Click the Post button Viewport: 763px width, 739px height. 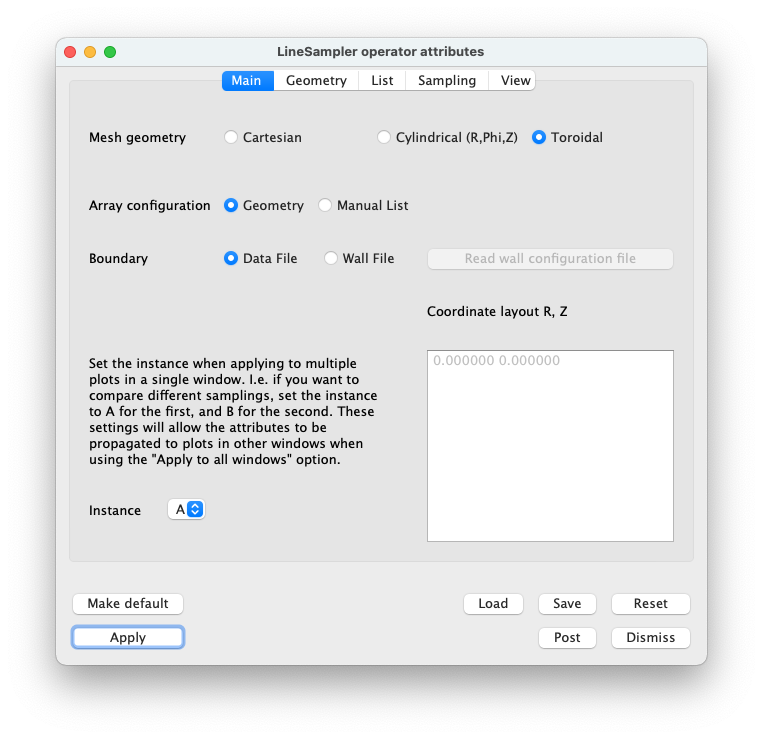(567, 637)
